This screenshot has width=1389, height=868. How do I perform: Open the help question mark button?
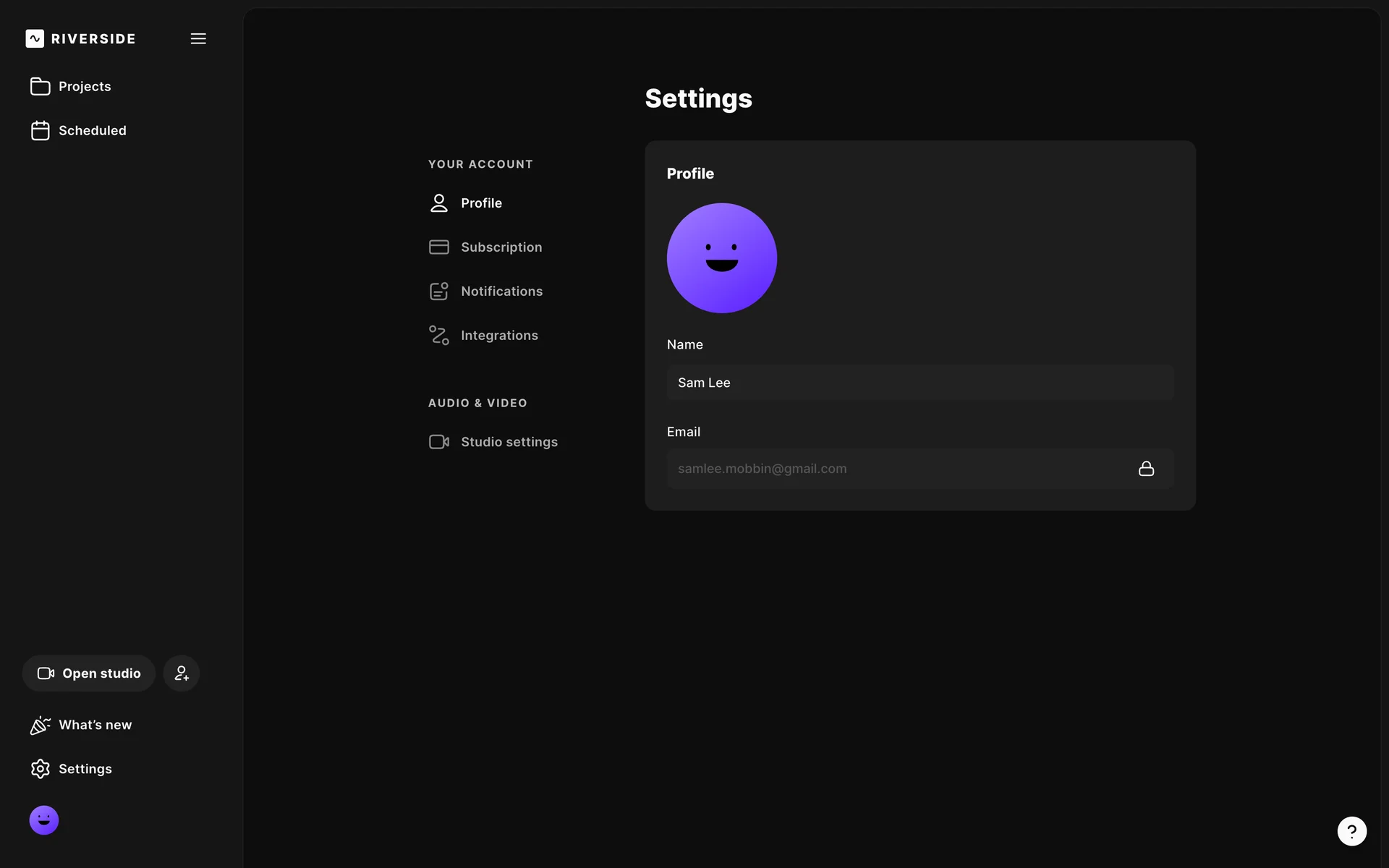1351,831
